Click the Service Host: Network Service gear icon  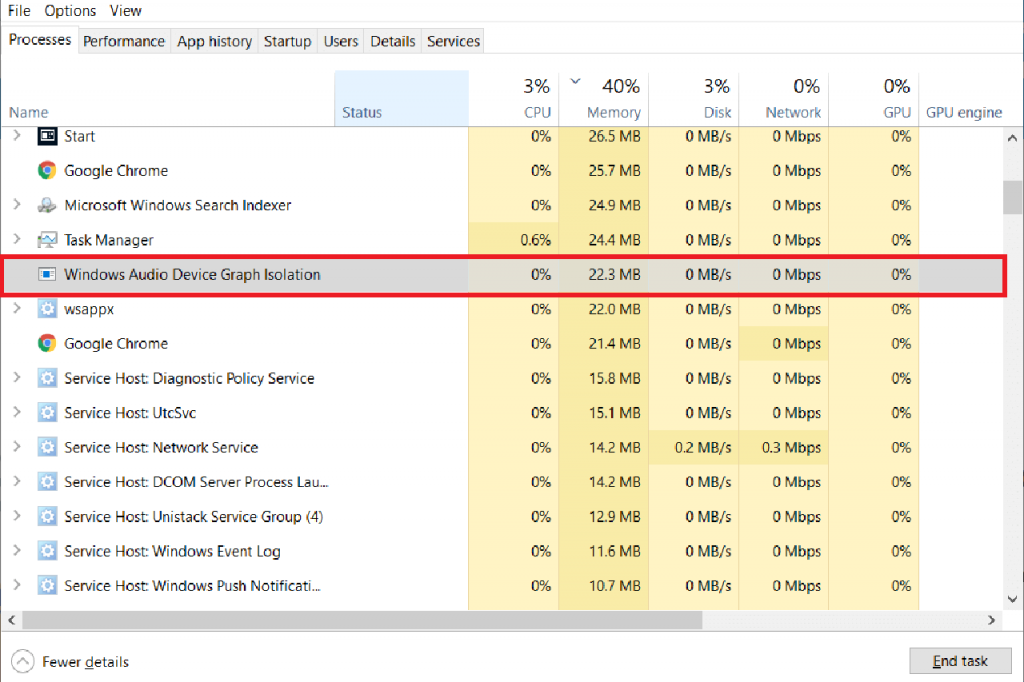pos(47,447)
